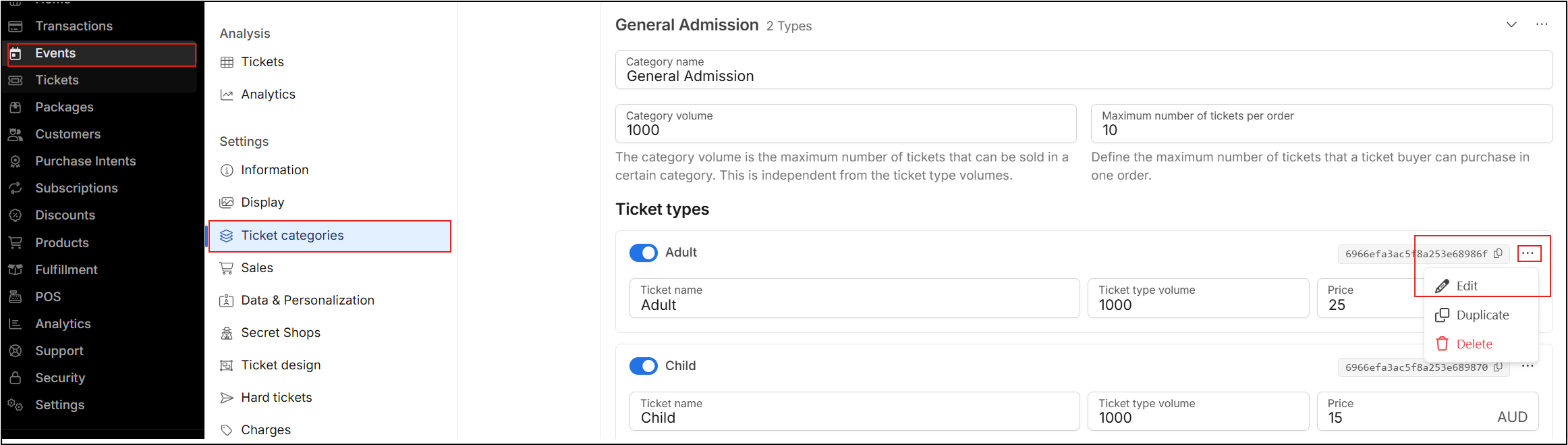Click the Secret Shops icon
The width and height of the screenshot is (1568, 445).
[227, 333]
